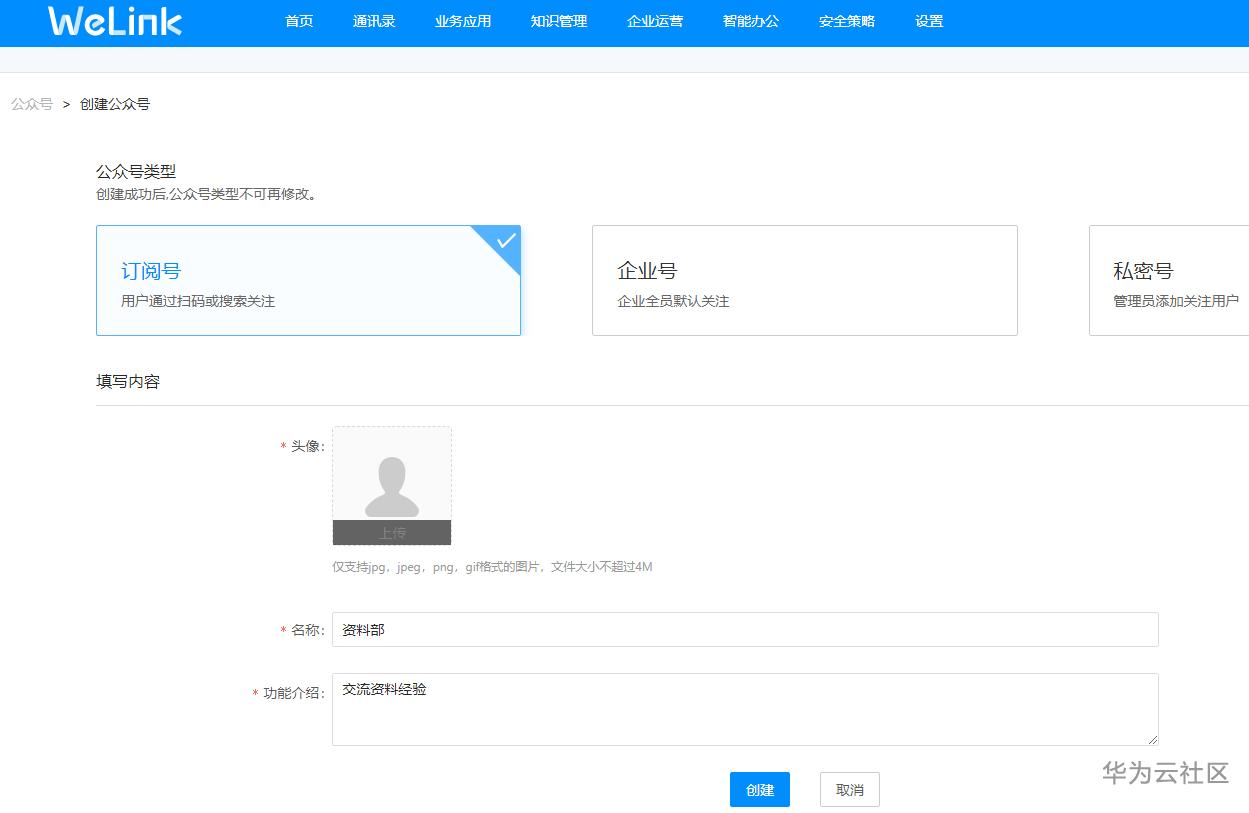Open 知识管理 in the top bar
This screenshot has width=1249, height=813.
(559, 21)
